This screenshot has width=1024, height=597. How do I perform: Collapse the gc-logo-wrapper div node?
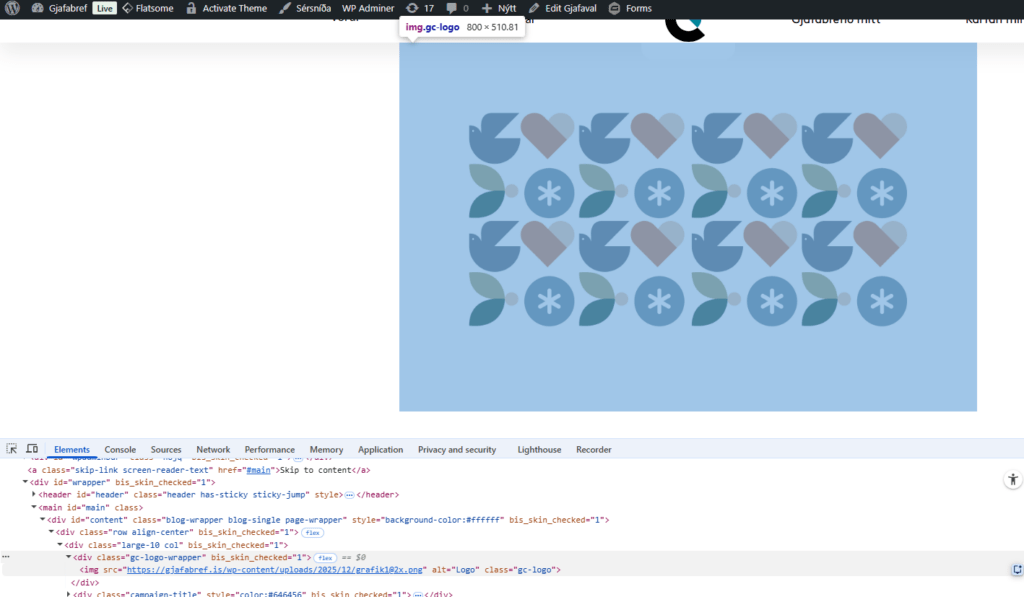coord(69,557)
